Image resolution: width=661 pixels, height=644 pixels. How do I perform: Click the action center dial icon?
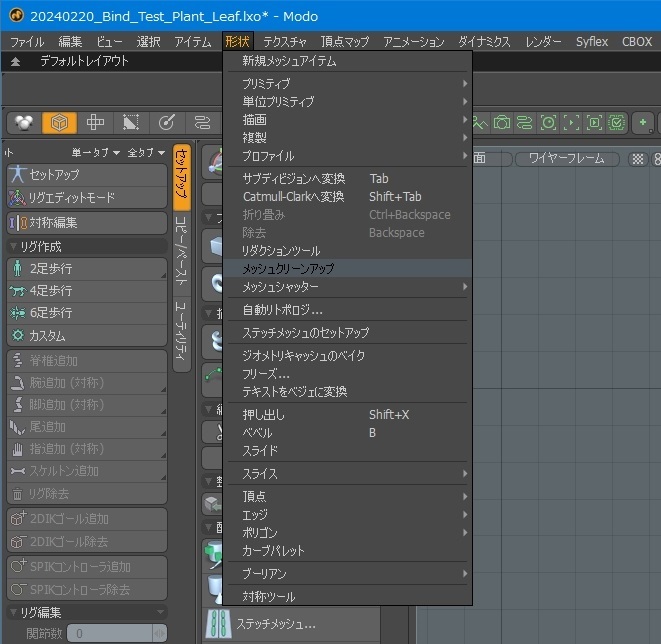pos(167,123)
